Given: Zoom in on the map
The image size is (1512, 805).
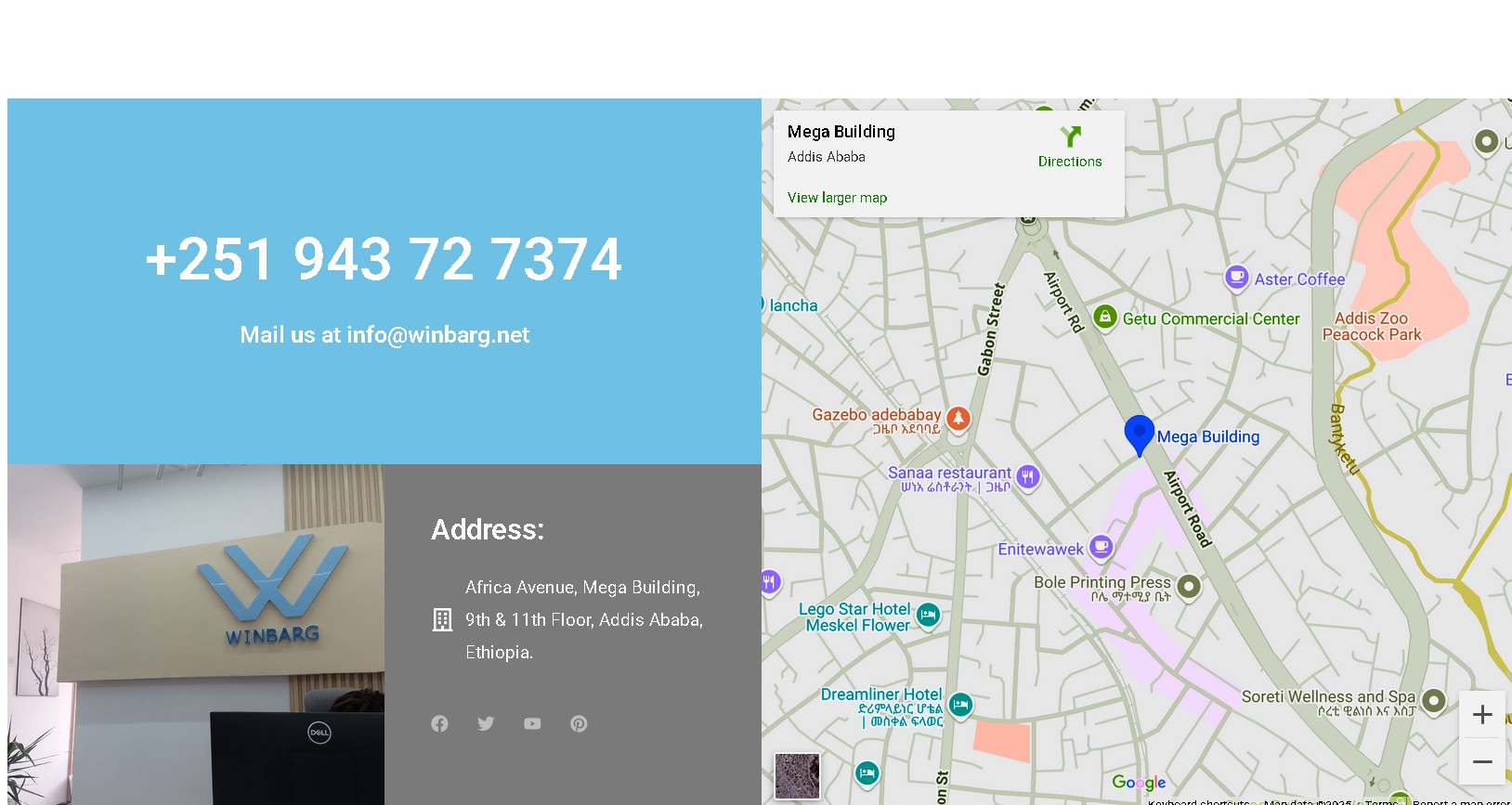Looking at the screenshot, I should pos(1482,715).
